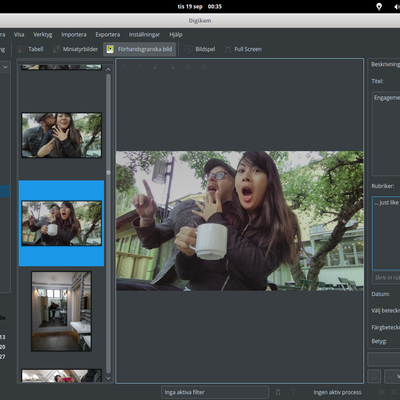The height and width of the screenshot is (400, 400).
Task: Click the add face-tag person icon
Action: point(204,67)
